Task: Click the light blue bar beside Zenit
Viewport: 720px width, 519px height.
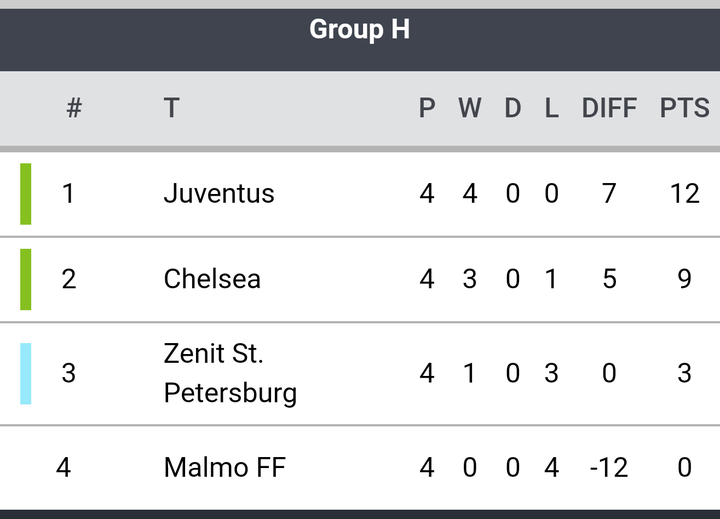Action: tap(26, 373)
